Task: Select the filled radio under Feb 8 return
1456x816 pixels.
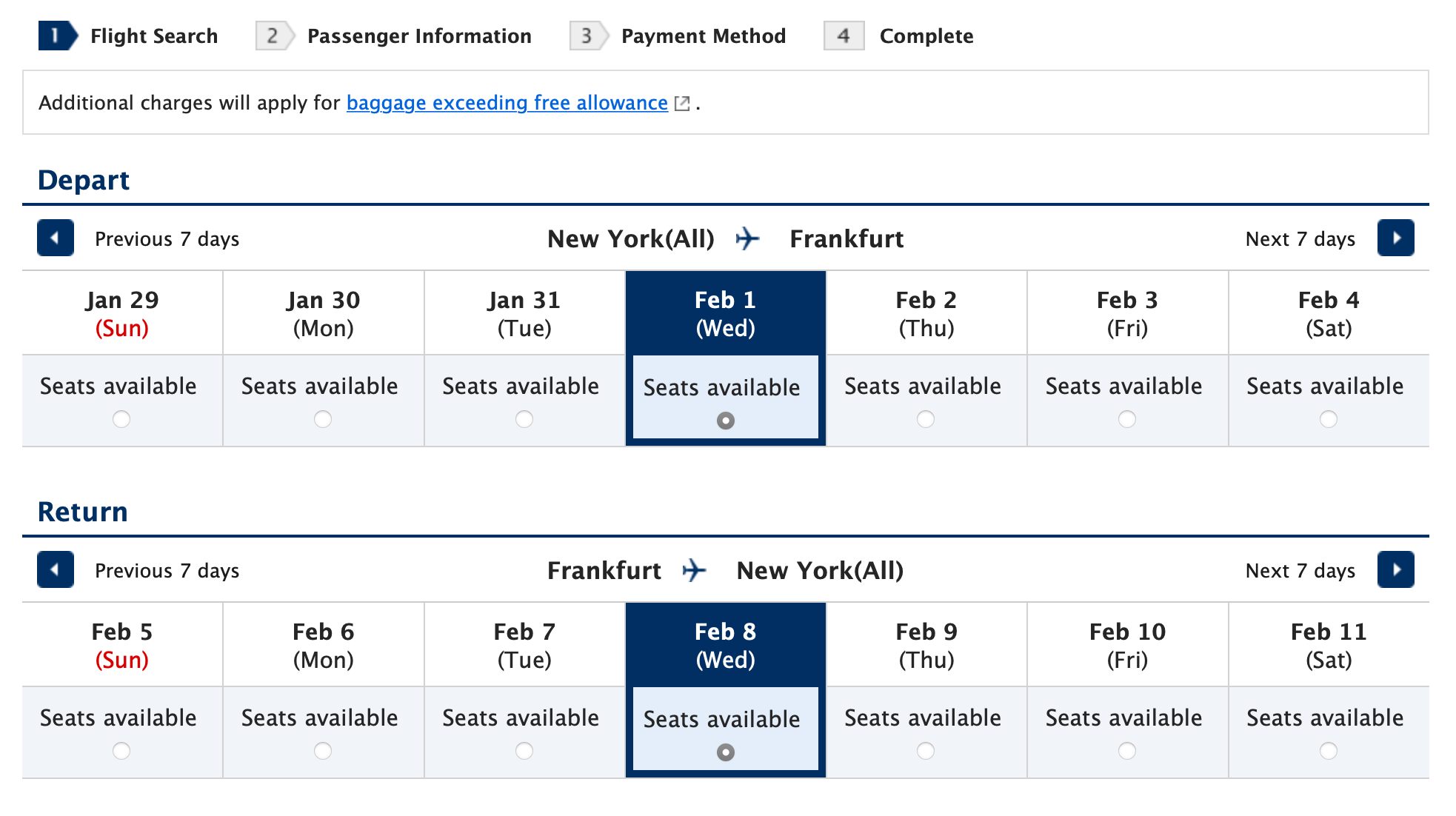Action: click(725, 751)
